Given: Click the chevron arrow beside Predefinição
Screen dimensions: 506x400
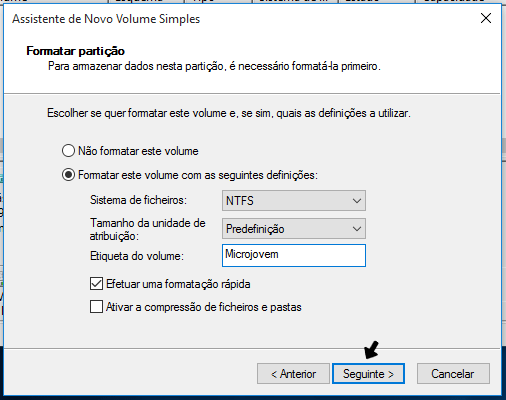Looking at the screenshot, I should (357, 229).
